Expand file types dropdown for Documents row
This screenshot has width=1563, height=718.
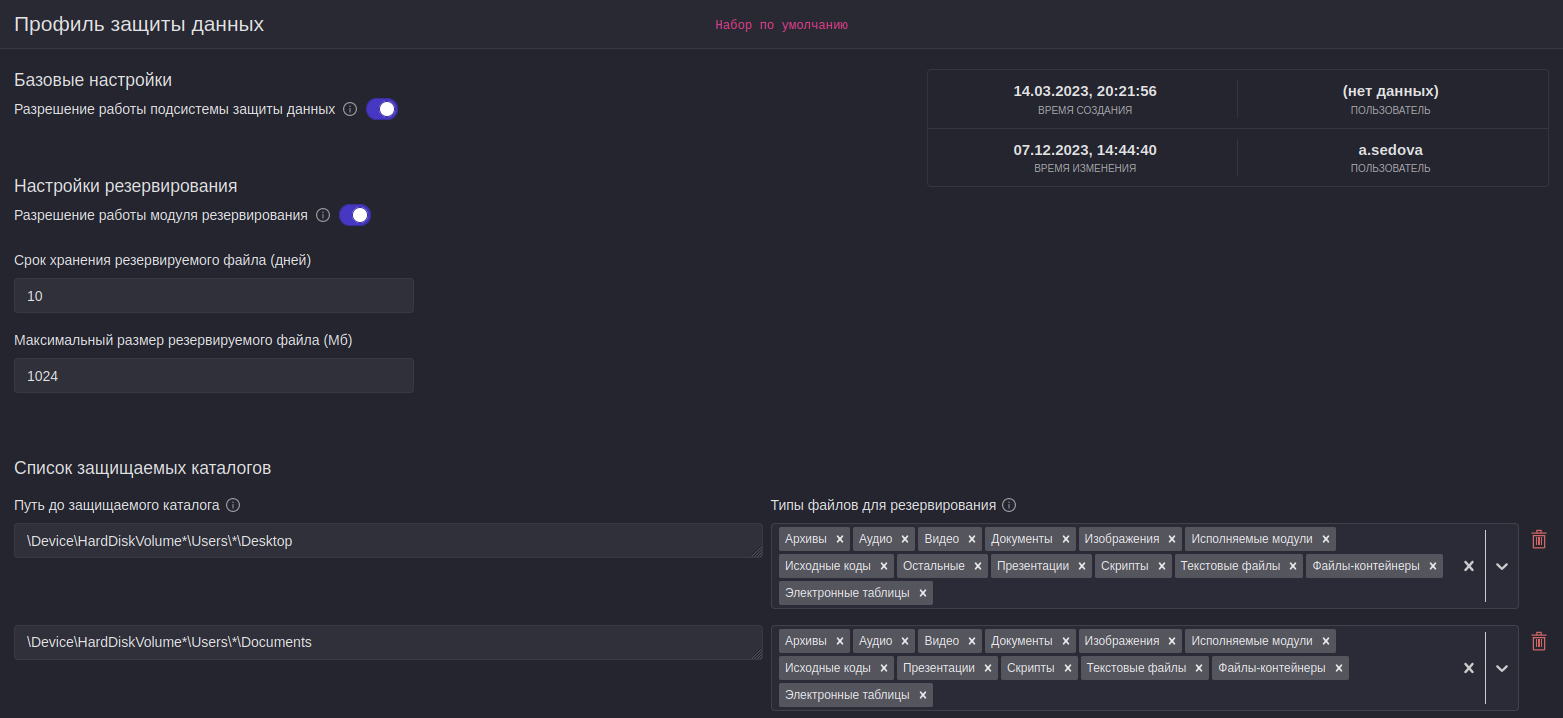pyautogui.click(x=1502, y=668)
